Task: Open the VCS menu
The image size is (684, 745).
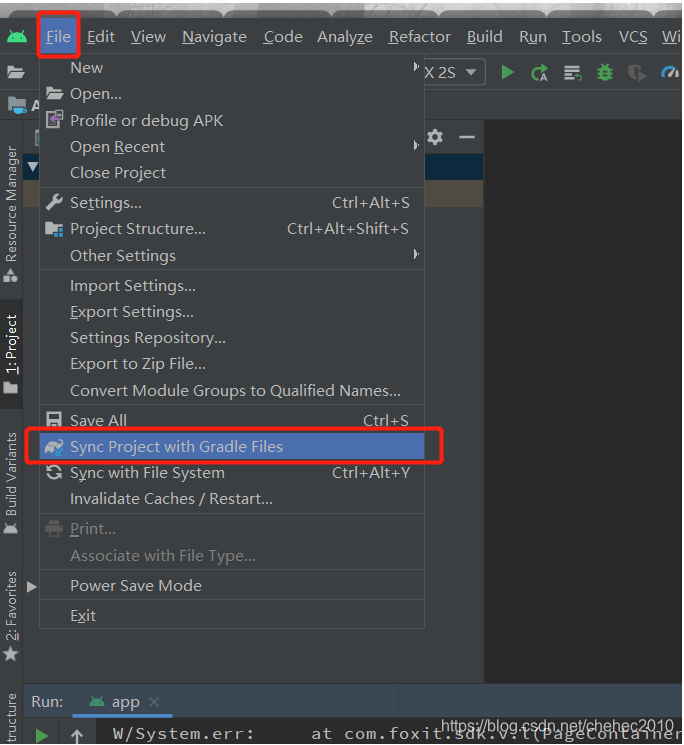Action: click(633, 37)
